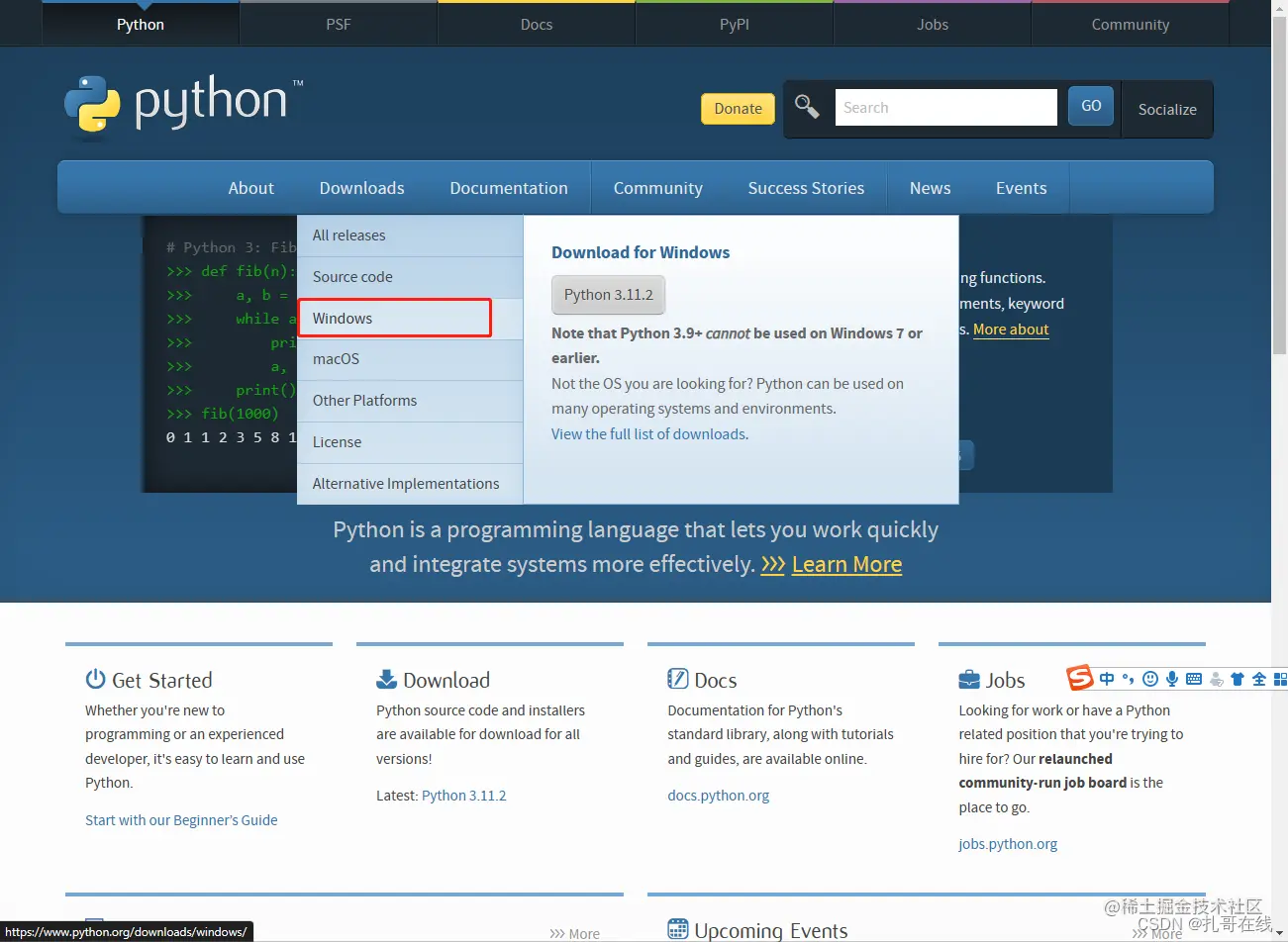Switch to the PSF top tab

339,24
